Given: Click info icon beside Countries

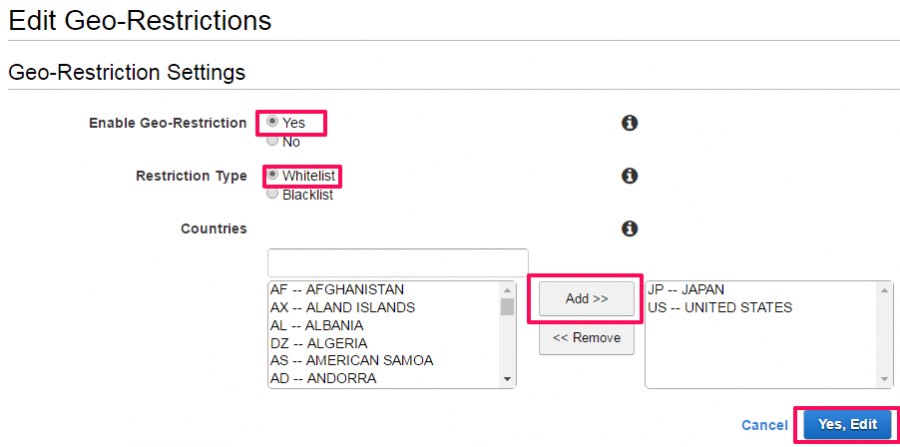Looking at the screenshot, I should 630,228.
